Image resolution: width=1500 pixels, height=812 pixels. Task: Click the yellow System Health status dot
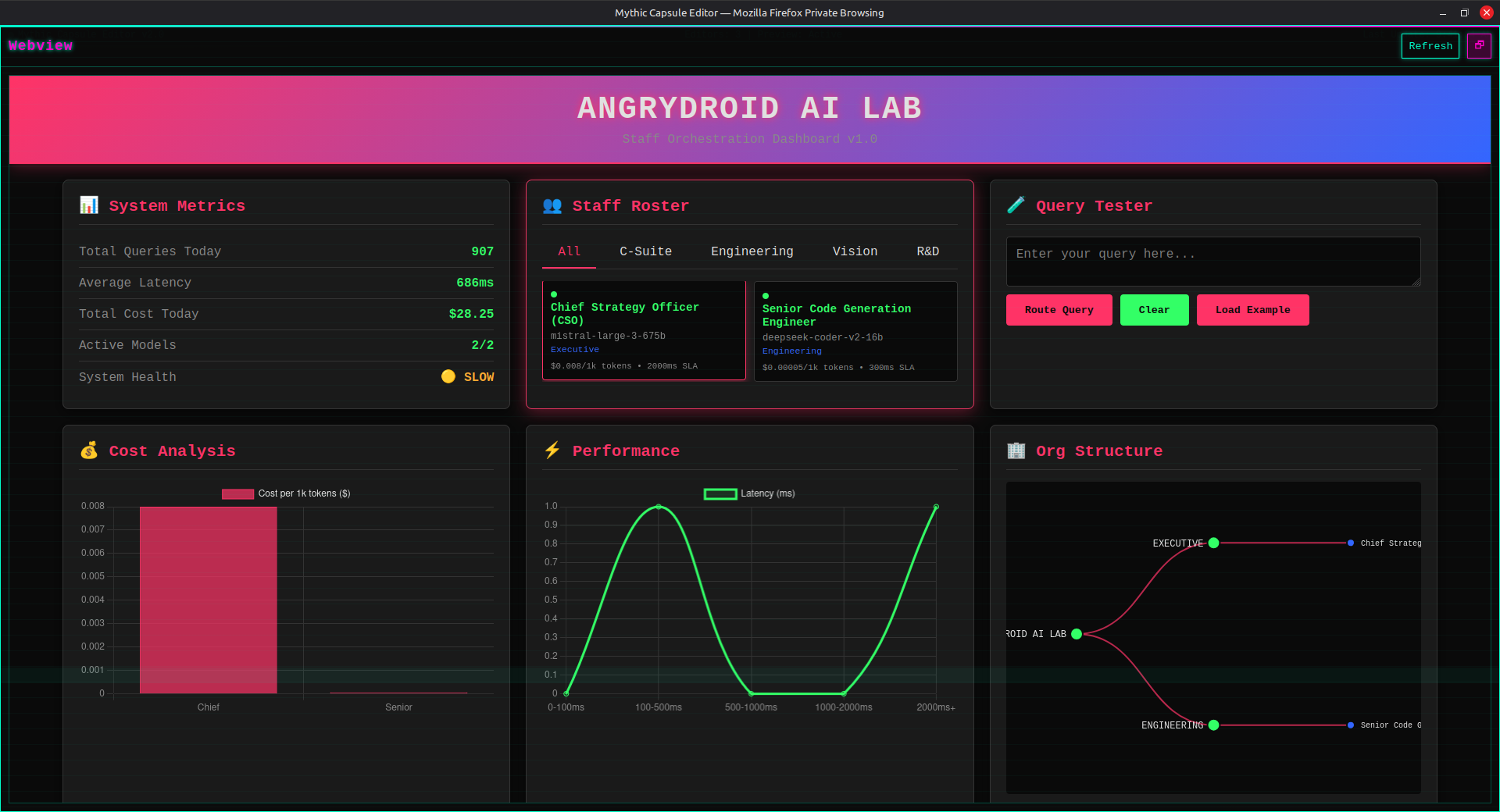[448, 376]
